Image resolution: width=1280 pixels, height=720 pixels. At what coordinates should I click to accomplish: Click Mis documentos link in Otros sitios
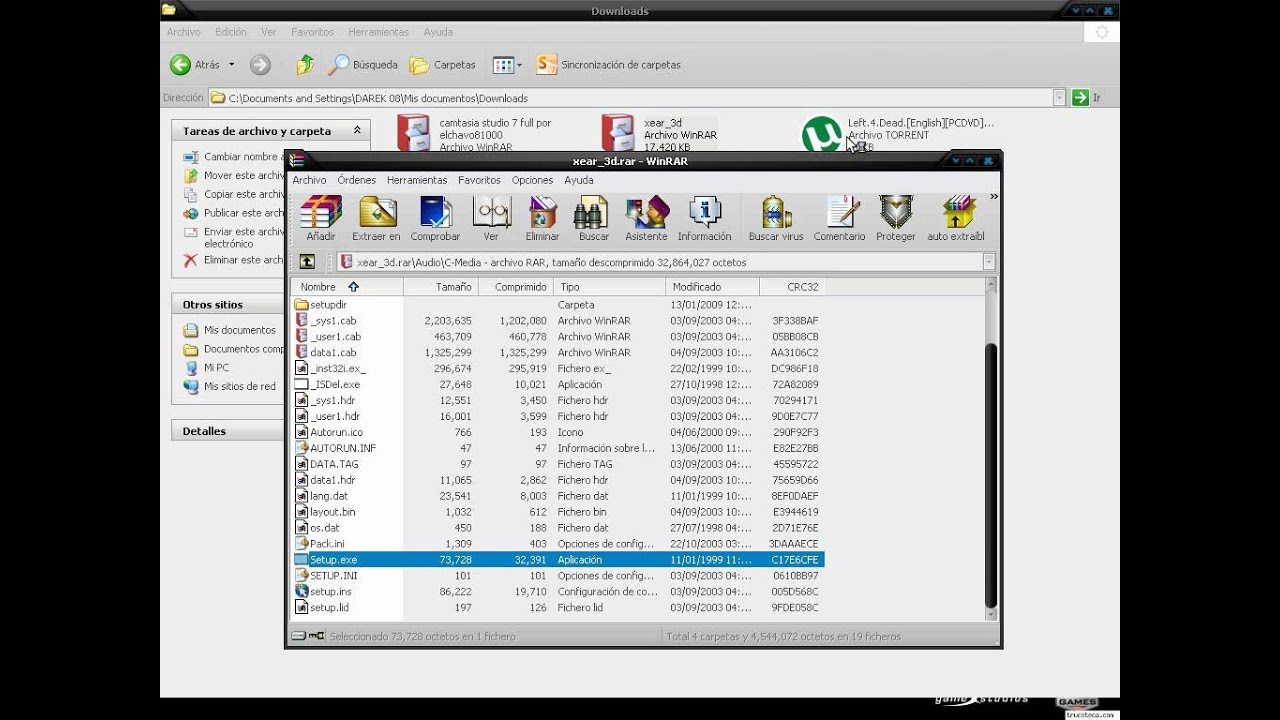click(240, 330)
